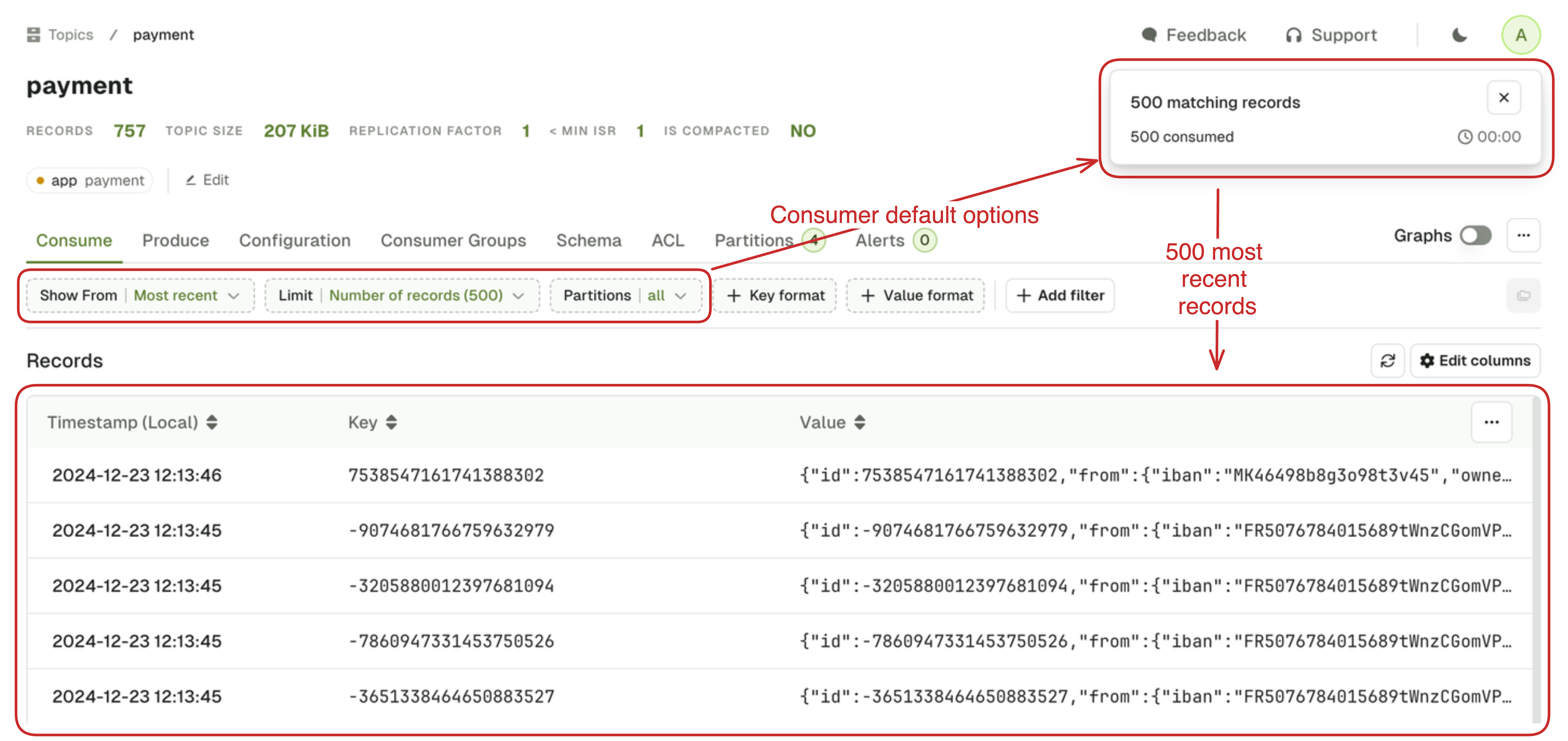Screen dimensions: 1568x741
Task: Click timestamp 2024-12-23 12:13:46
Action: 137,475
